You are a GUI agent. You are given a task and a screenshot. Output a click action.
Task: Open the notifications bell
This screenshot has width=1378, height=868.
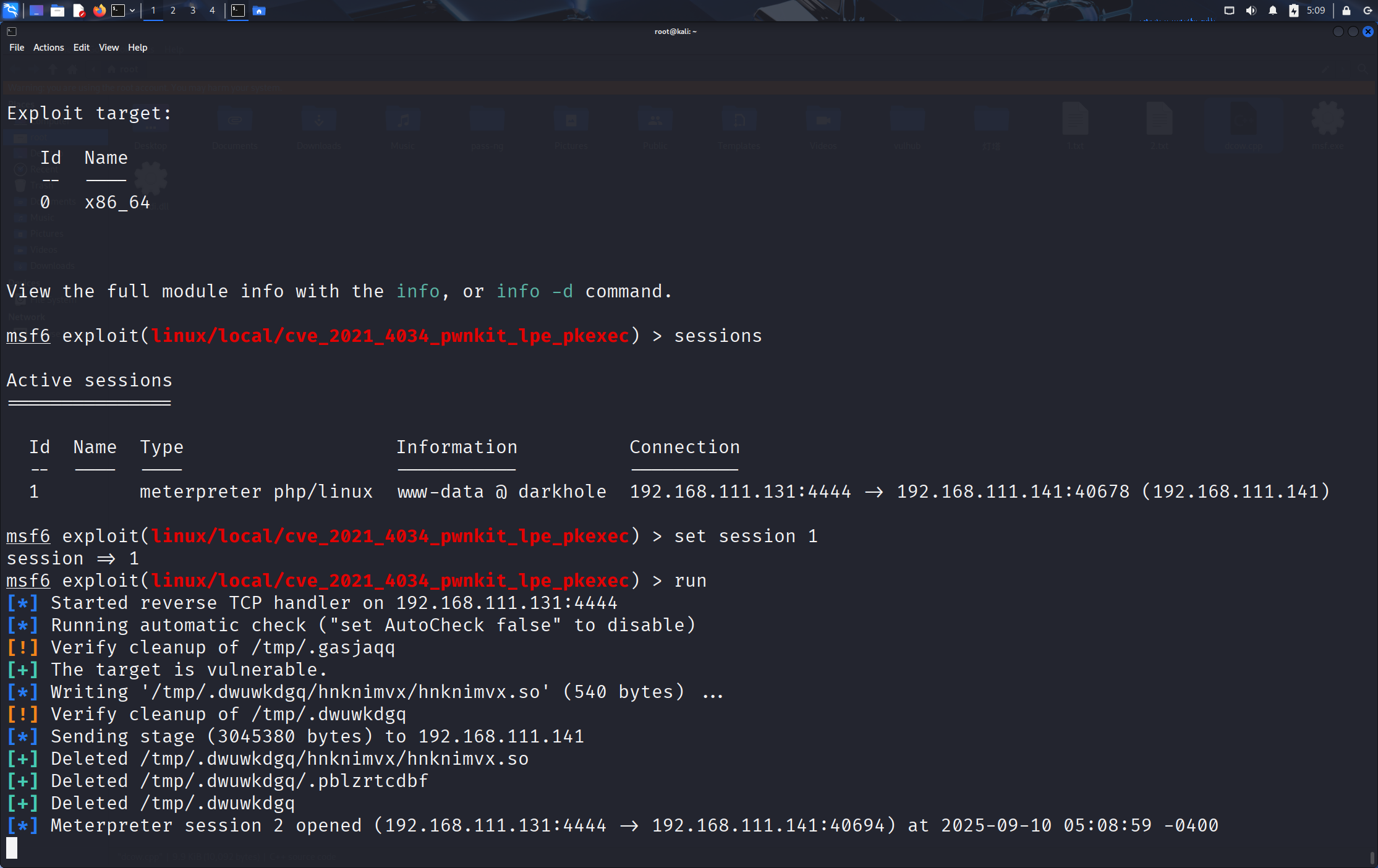[1272, 11]
